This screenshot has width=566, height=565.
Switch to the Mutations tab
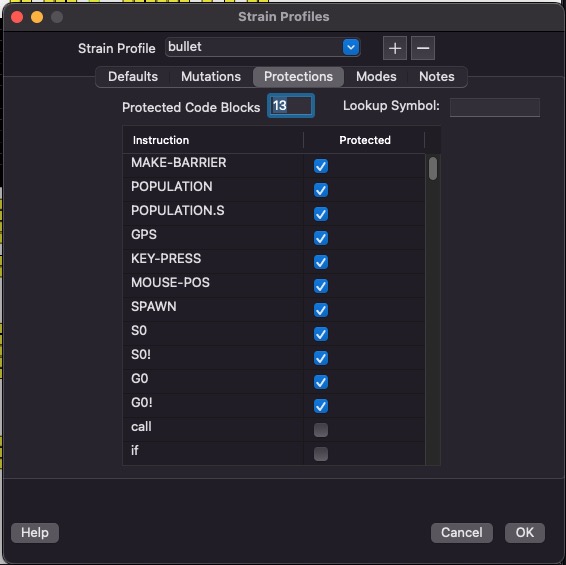[x=211, y=77]
